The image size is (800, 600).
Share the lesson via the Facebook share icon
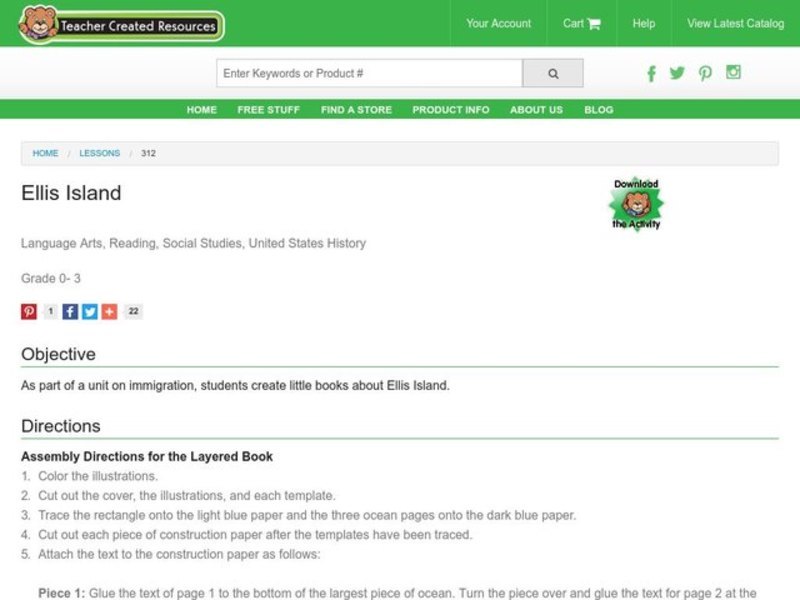[69, 311]
